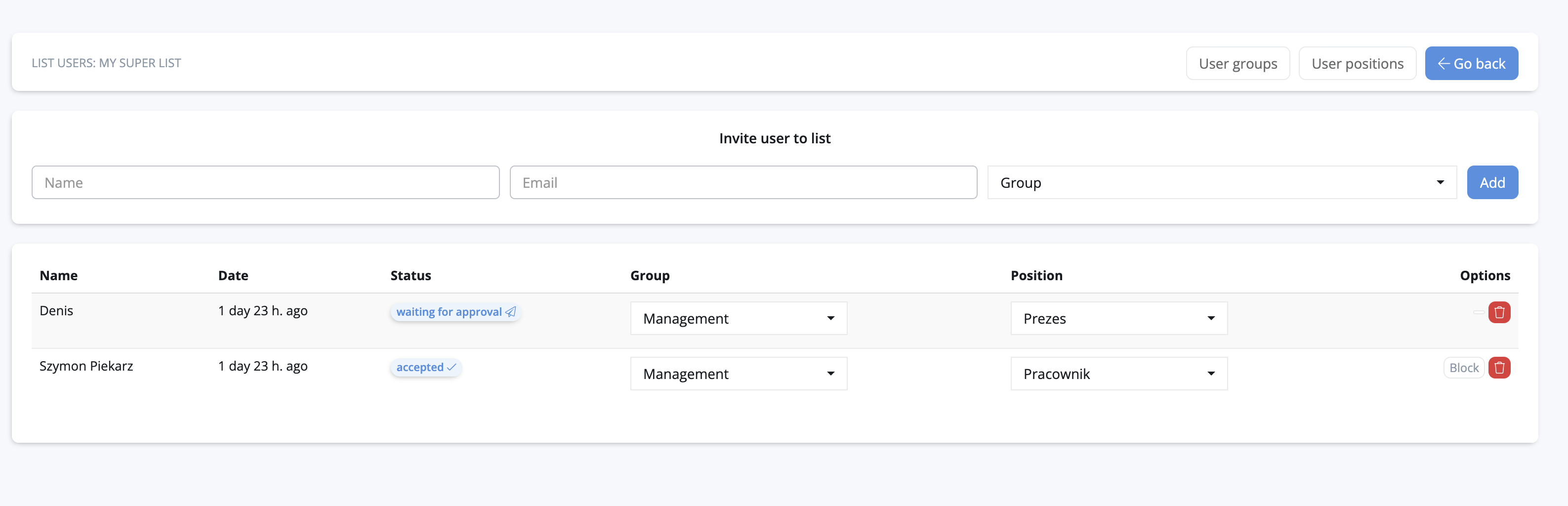Open Szymon Piekarz's Management group dropdown

point(739,374)
